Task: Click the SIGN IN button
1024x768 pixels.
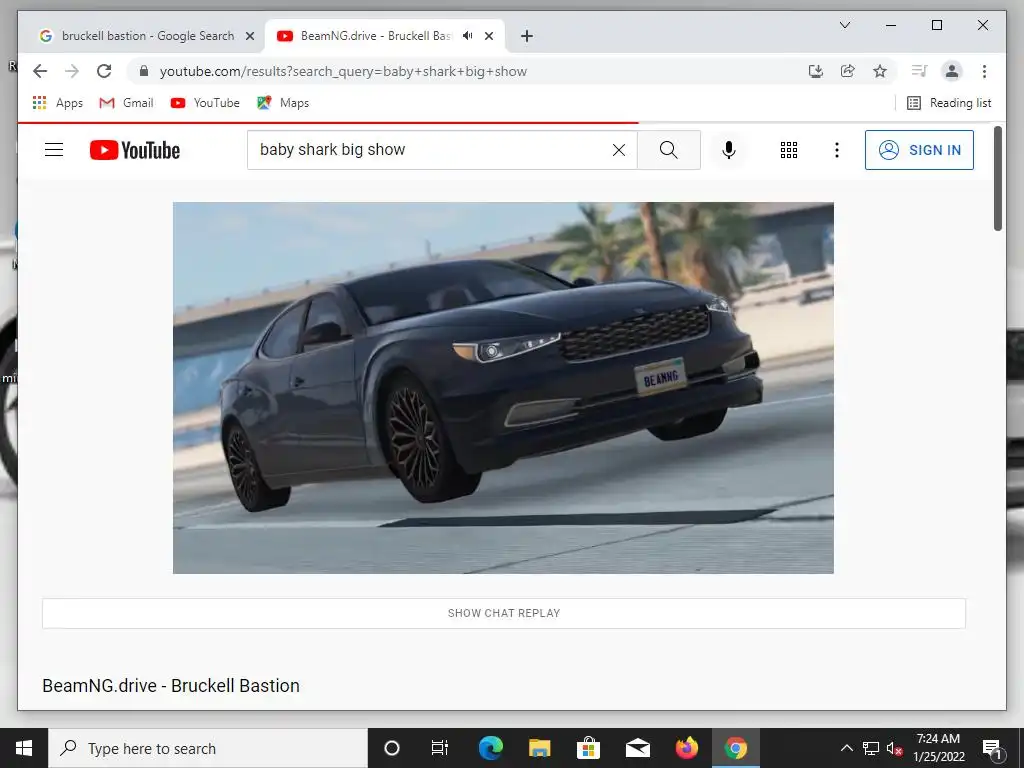Action: click(x=919, y=150)
